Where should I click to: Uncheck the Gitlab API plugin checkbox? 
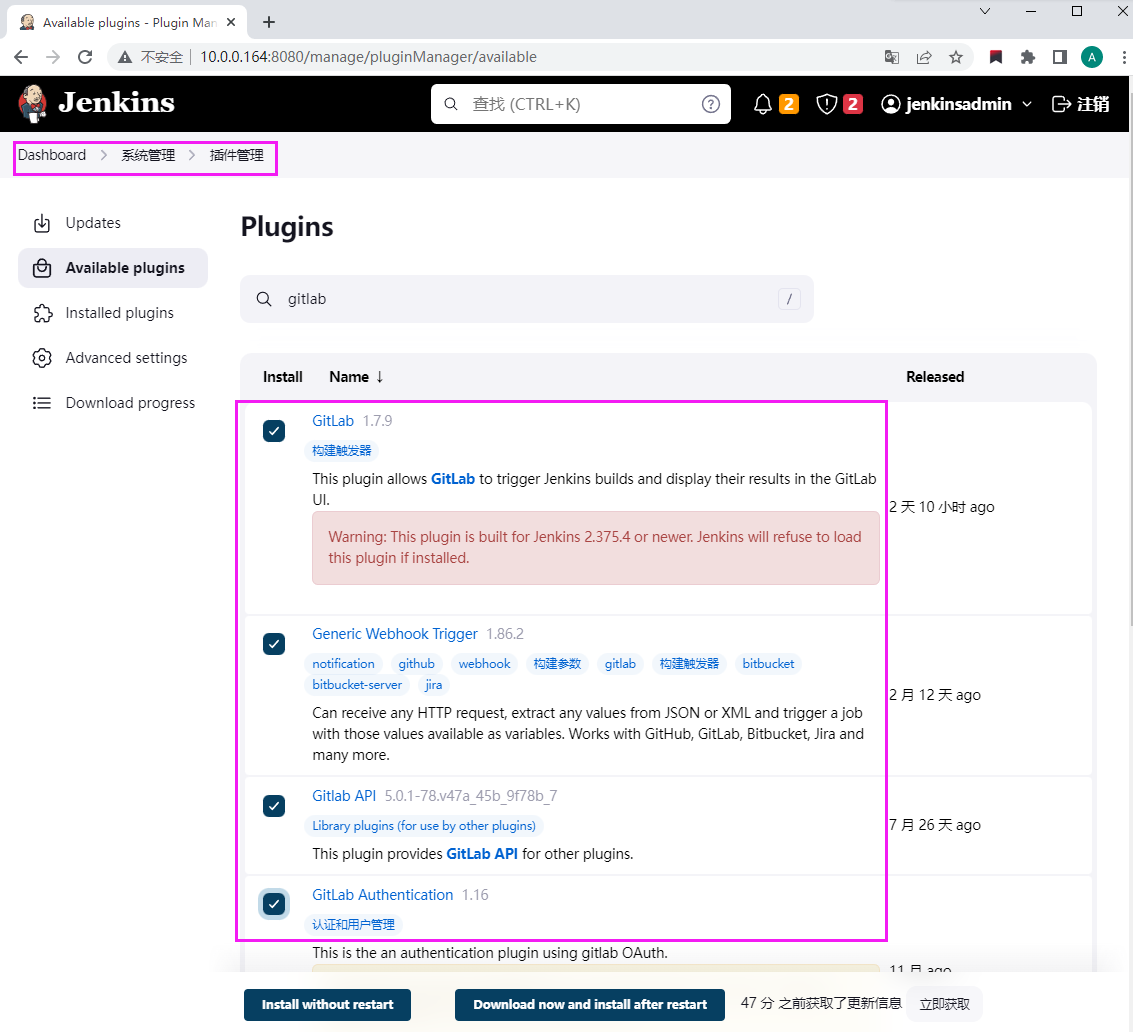pyautogui.click(x=274, y=806)
